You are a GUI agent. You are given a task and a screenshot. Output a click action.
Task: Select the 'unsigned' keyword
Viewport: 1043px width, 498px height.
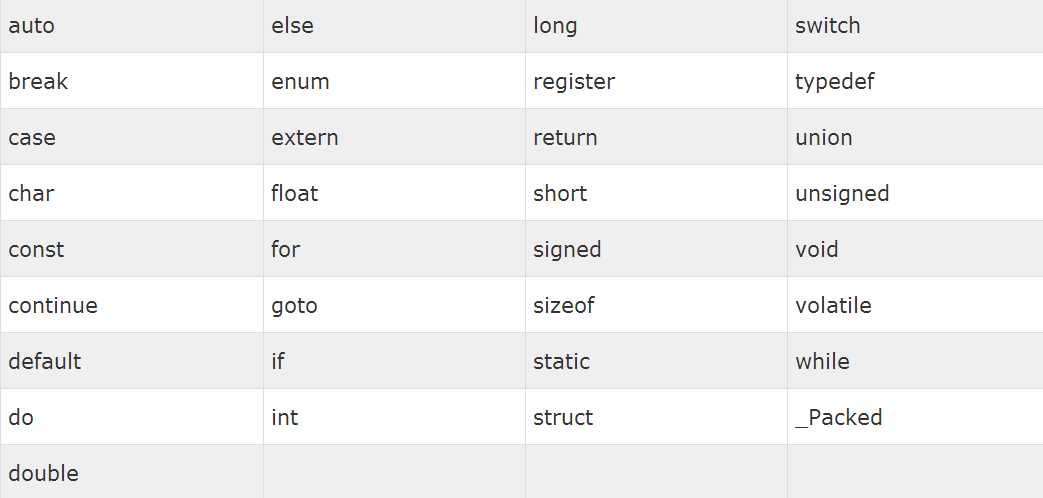tap(842, 193)
